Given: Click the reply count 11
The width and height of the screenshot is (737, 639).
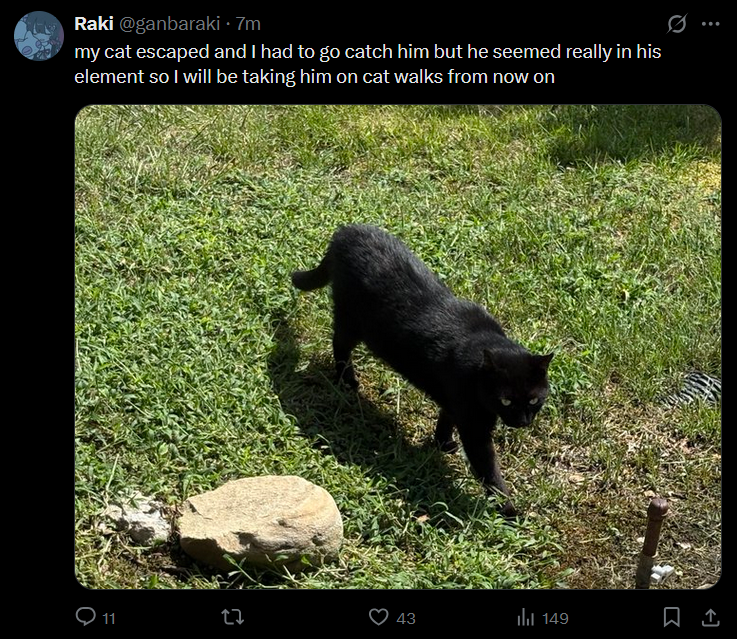Looking at the screenshot, I should (108, 618).
